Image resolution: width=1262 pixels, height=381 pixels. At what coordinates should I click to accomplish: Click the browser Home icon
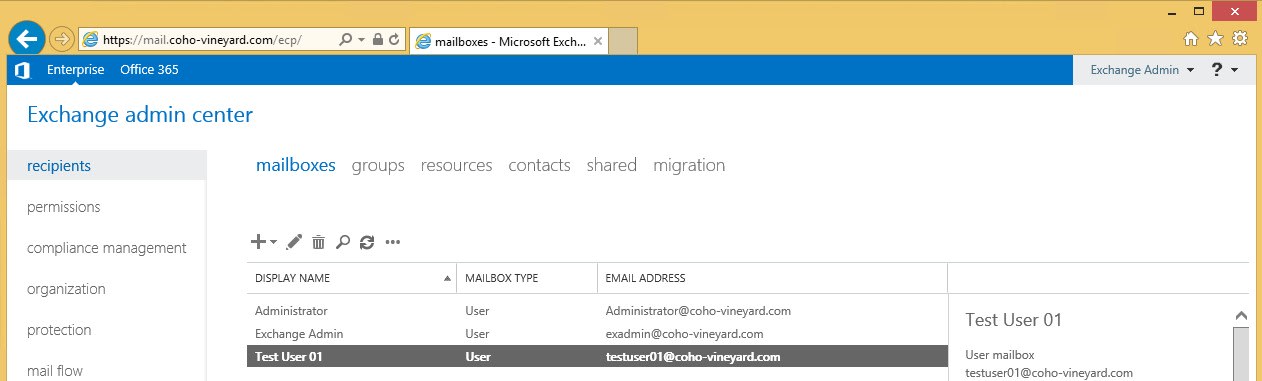coord(1191,39)
